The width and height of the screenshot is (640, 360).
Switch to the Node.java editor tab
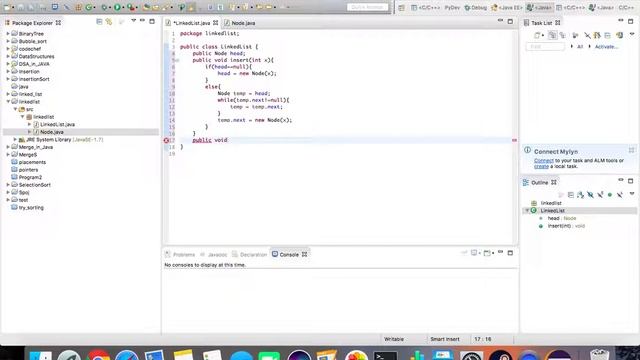[240, 23]
